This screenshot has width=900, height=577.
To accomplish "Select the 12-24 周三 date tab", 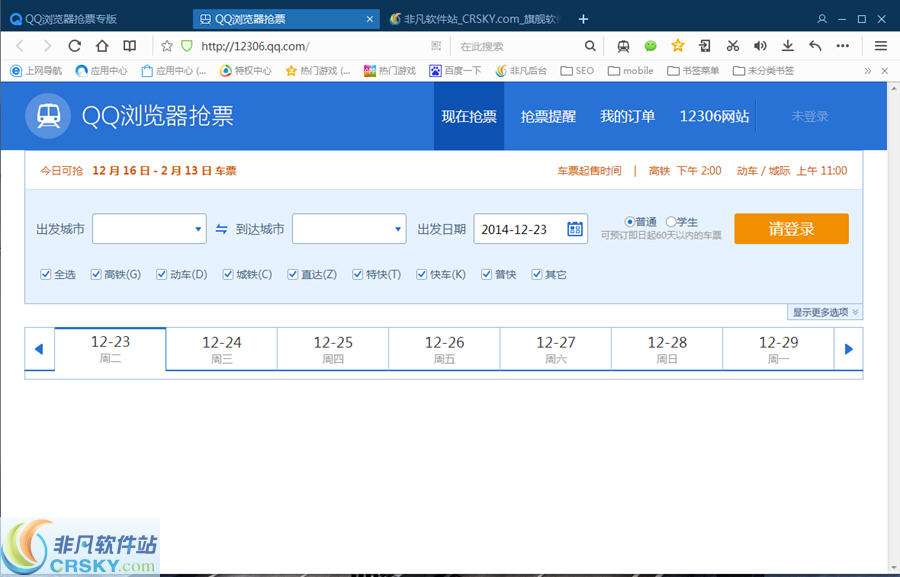I will coord(222,349).
